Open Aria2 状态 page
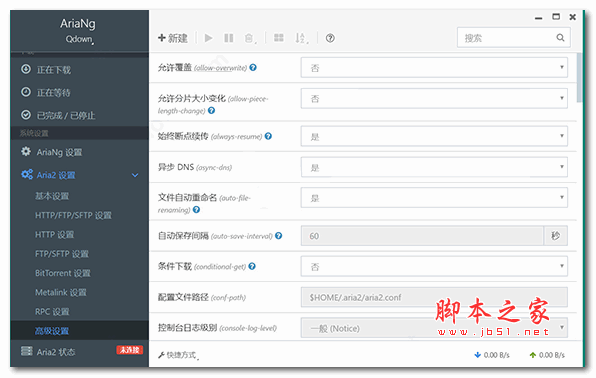This screenshot has width=596, height=378. 56,352
